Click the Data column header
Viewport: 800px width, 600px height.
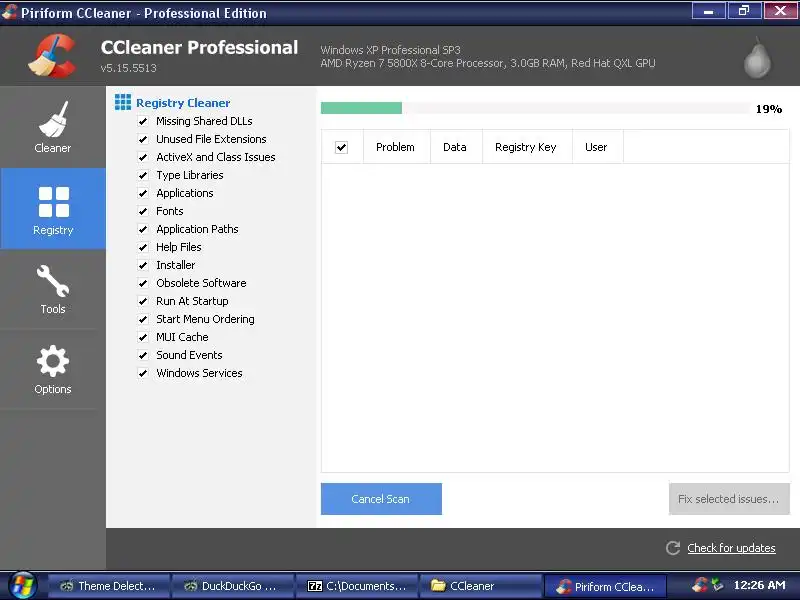(x=456, y=147)
